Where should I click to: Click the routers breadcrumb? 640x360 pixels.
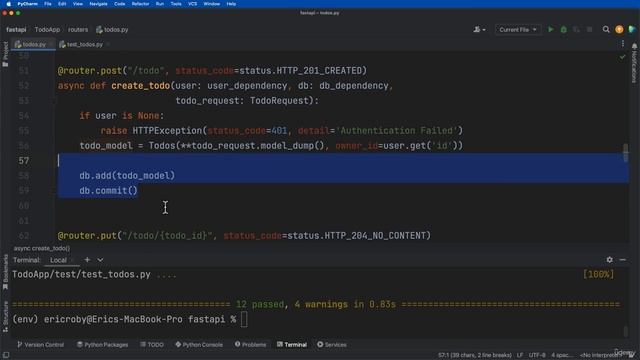78,29
